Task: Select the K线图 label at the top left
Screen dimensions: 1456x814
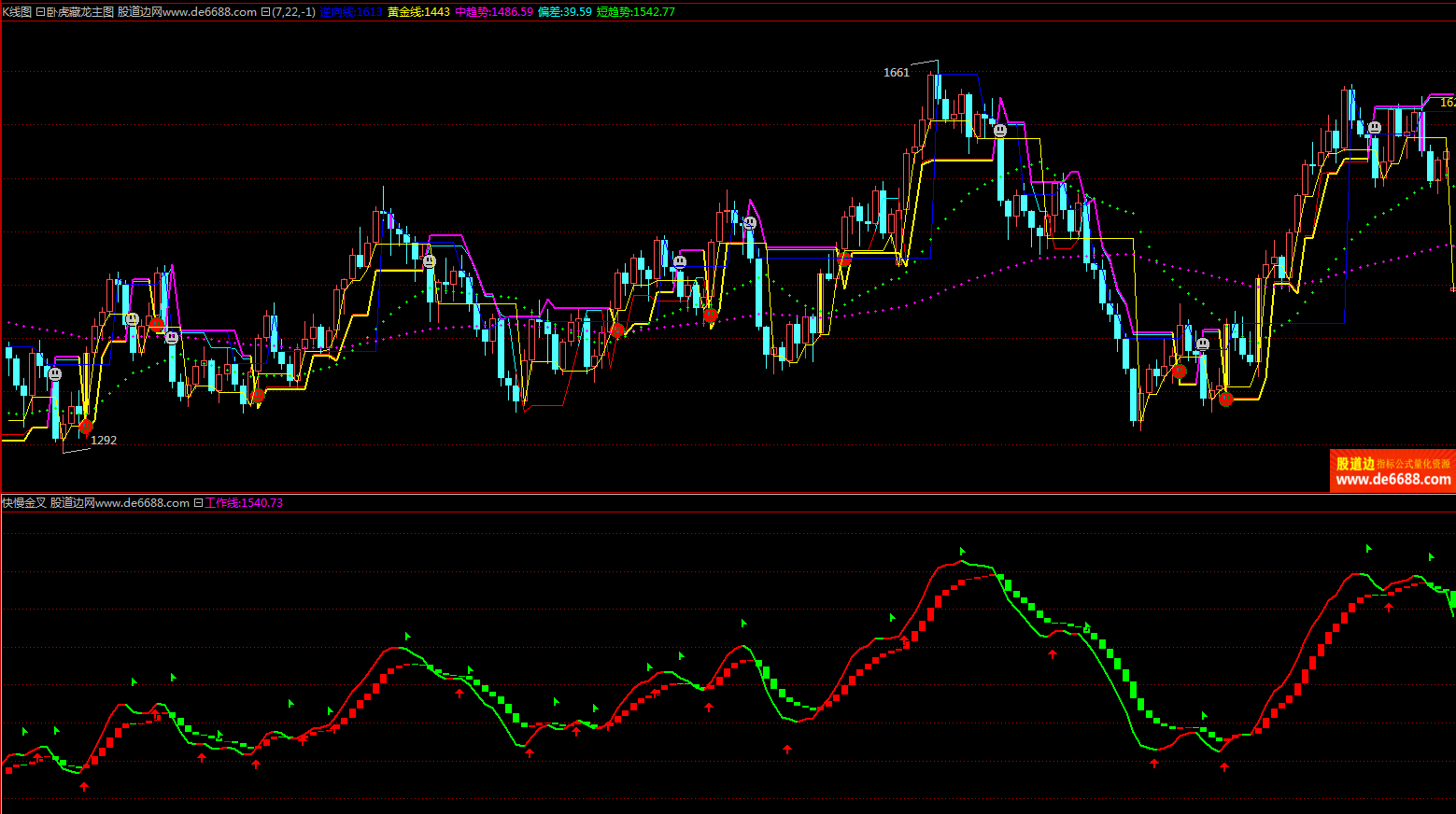Action: (x=17, y=12)
